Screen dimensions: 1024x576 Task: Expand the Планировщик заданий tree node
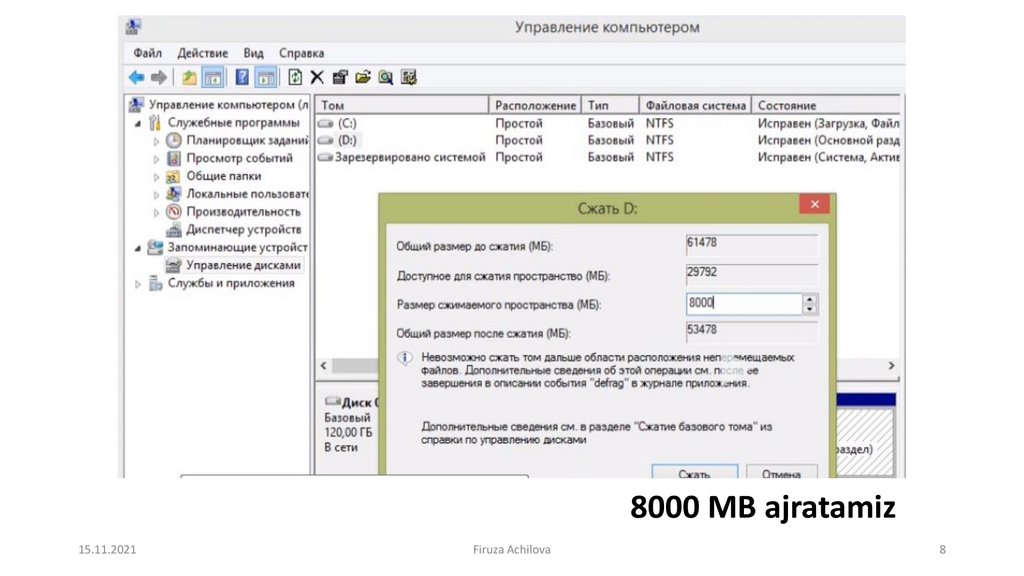coord(156,141)
